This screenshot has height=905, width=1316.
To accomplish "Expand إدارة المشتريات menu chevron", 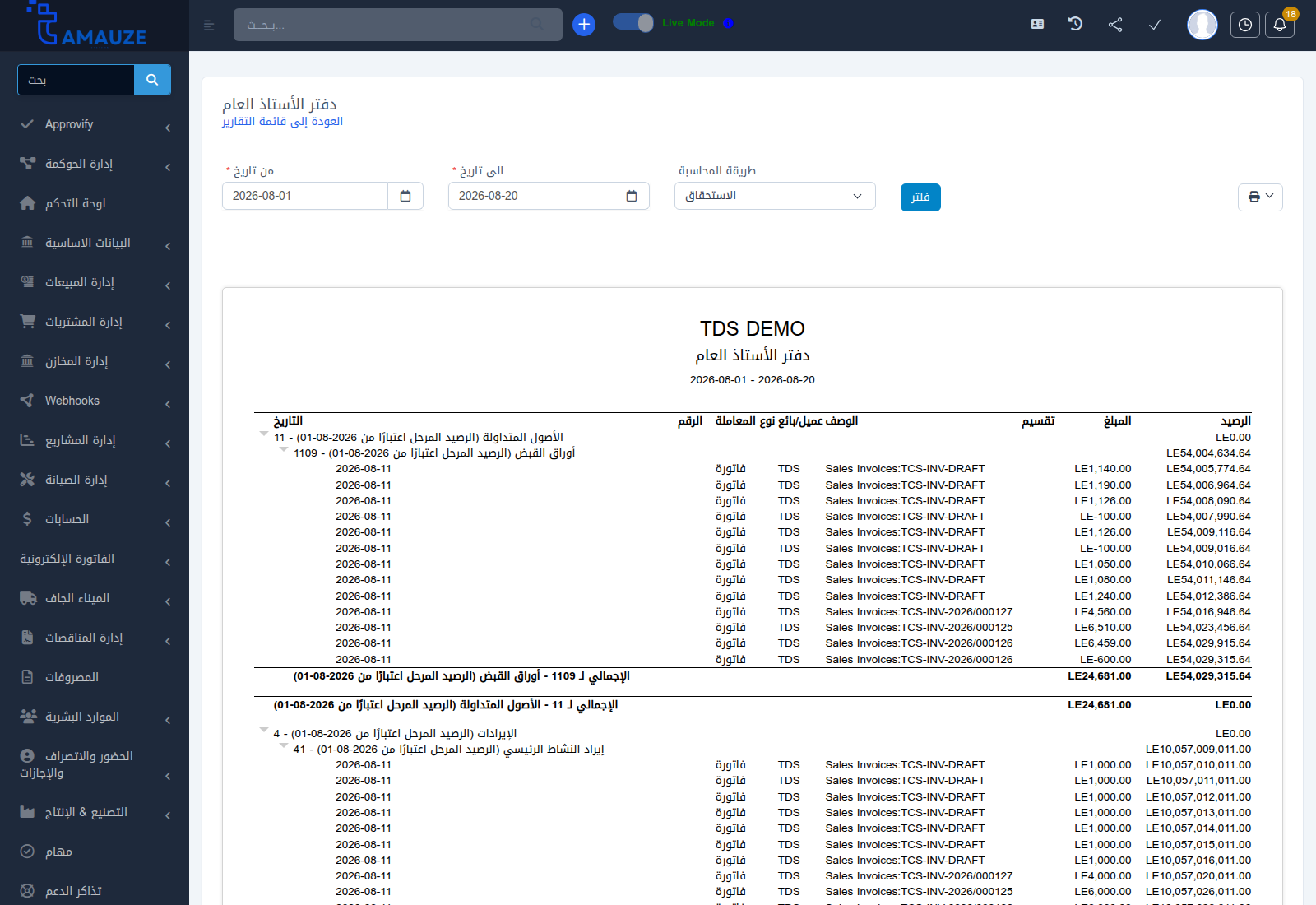I will coord(168,325).
